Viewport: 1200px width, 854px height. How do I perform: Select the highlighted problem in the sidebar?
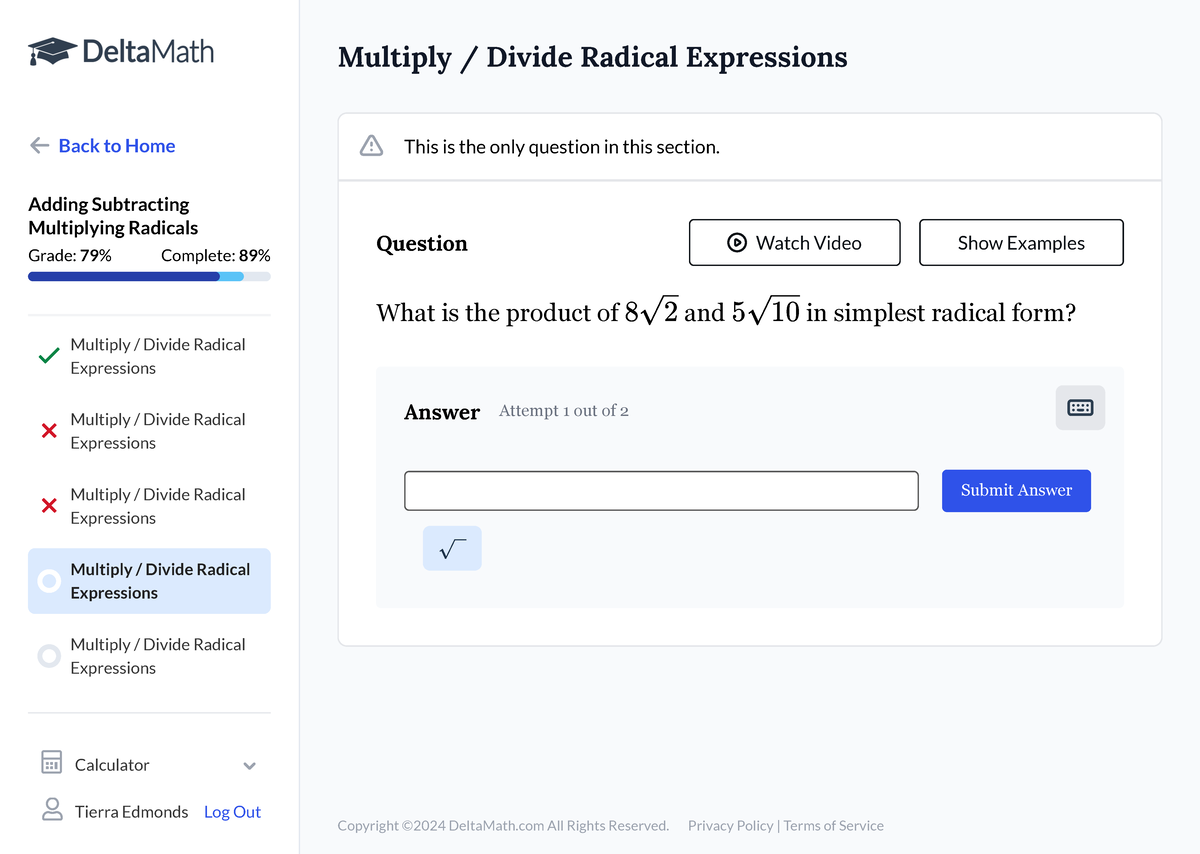149,580
